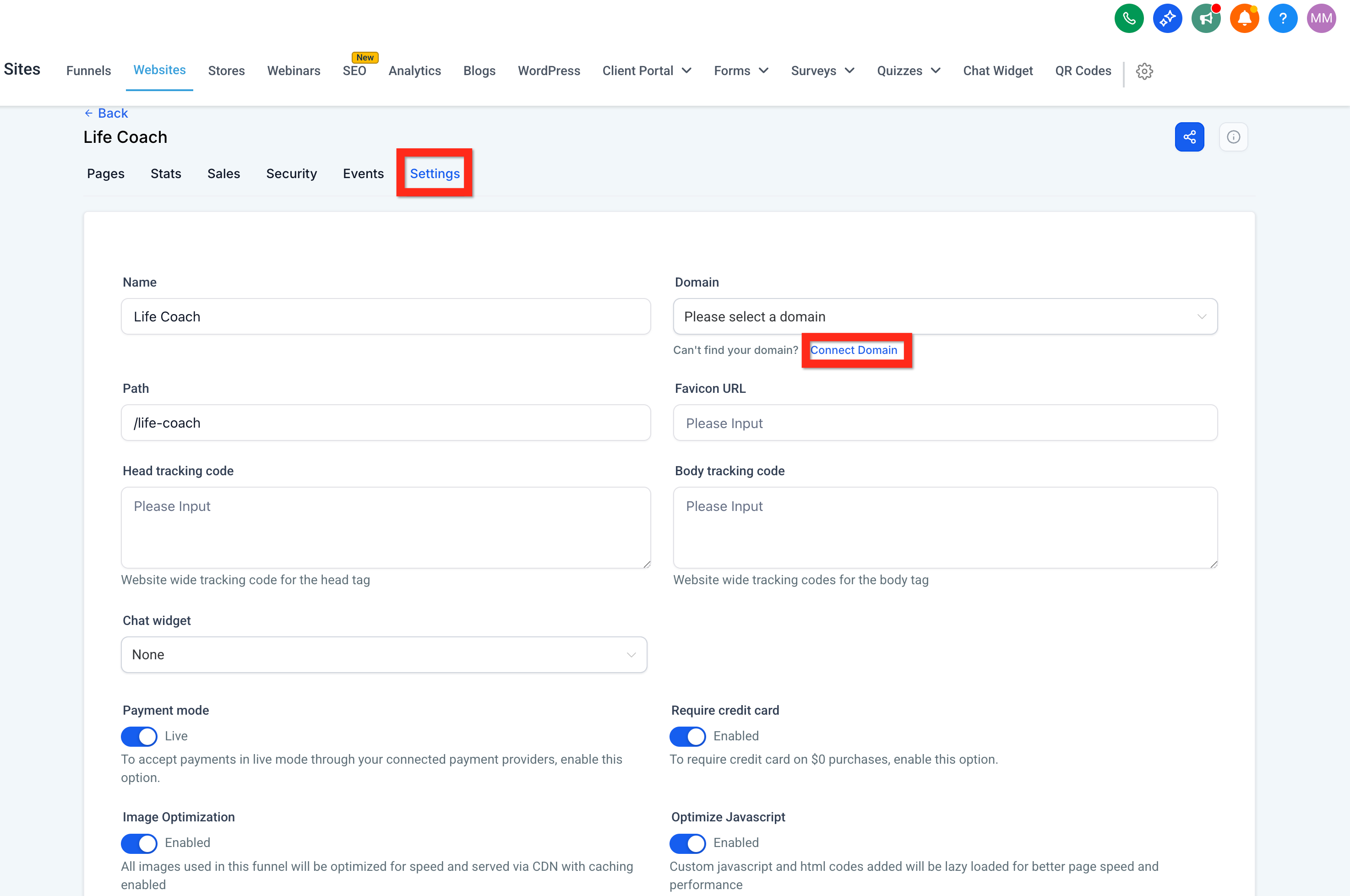
Task: Click the help question mark icon
Action: pyautogui.click(x=1283, y=18)
